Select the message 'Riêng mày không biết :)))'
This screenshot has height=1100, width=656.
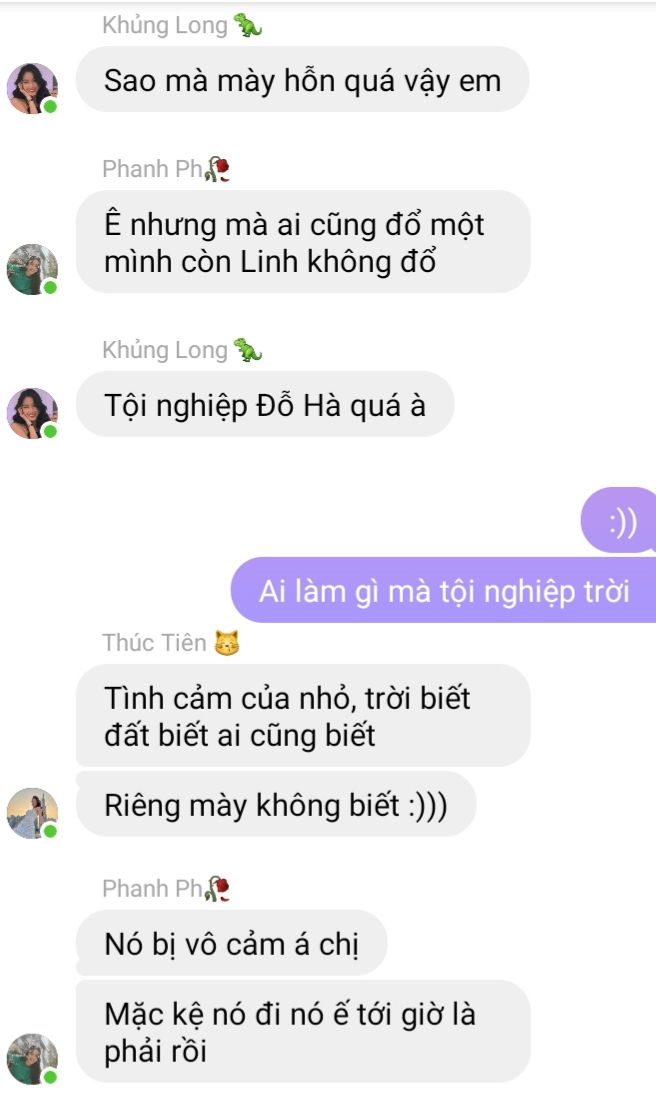coord(276,805)
